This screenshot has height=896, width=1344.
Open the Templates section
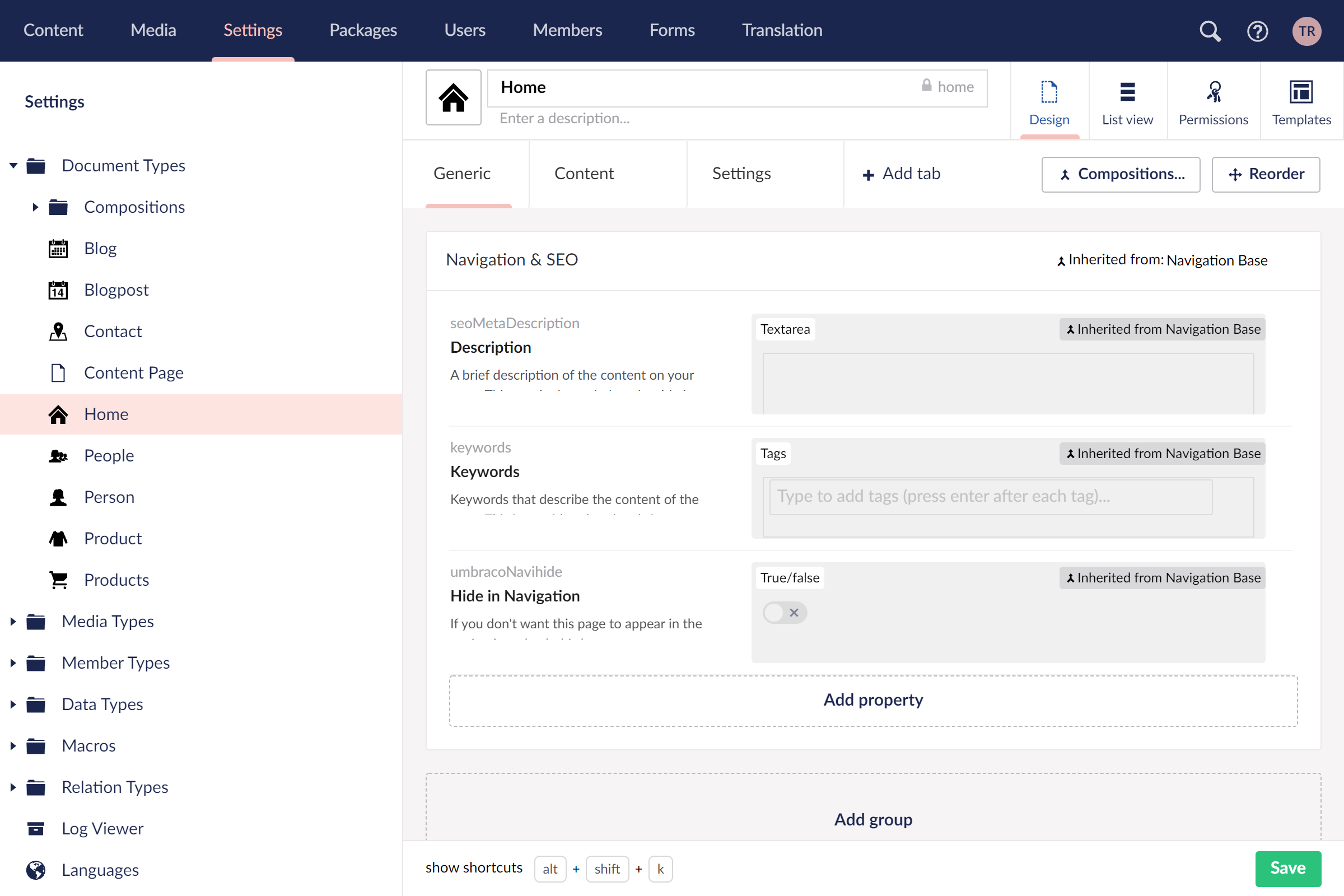[x=1301, y=102]
